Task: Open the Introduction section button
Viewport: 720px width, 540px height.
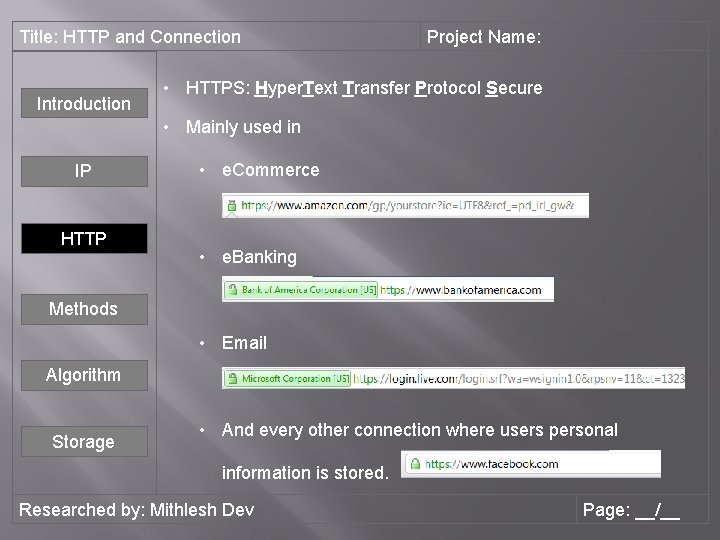Action: [x=84, y=103]
